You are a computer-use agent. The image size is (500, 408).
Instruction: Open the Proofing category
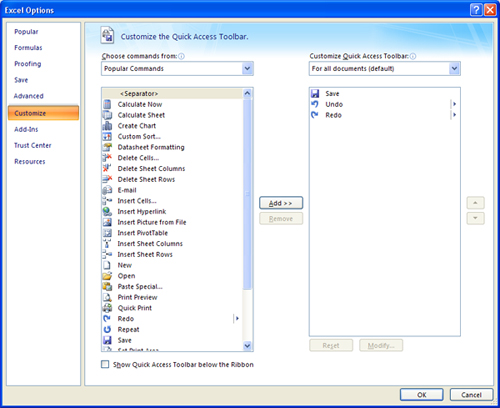(28, 64)
